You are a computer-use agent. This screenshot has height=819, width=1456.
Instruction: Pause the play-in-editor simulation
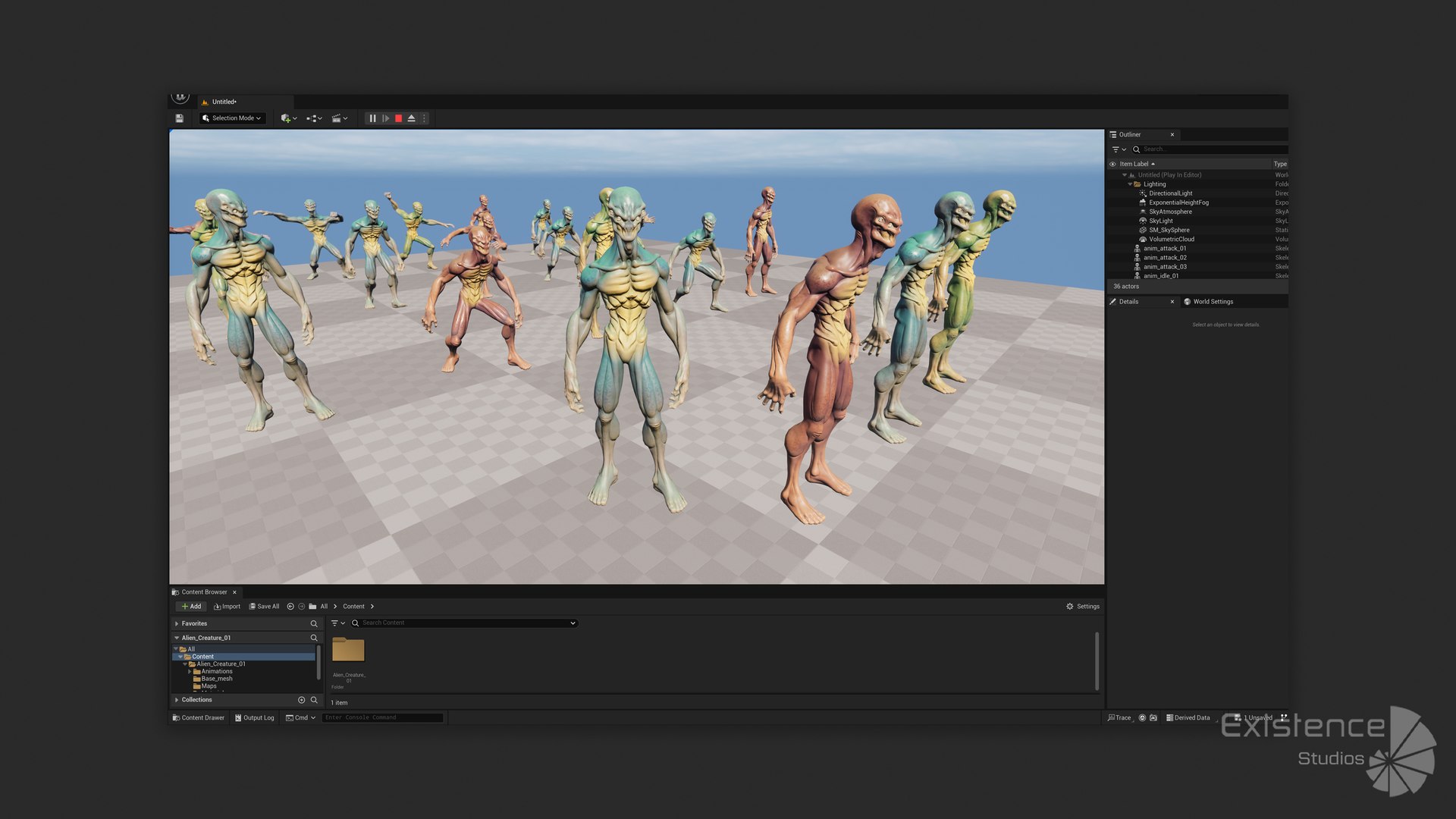click(372, 118)
